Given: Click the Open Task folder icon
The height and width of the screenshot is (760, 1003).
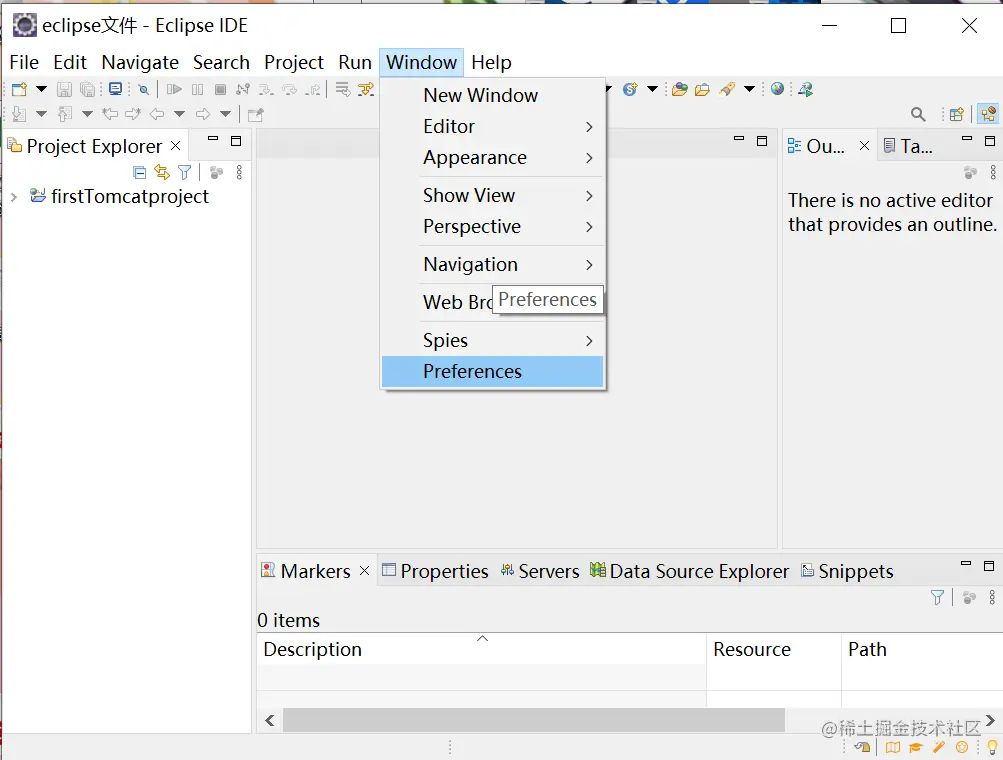Looking at the screenshot, I should [702, 90].
